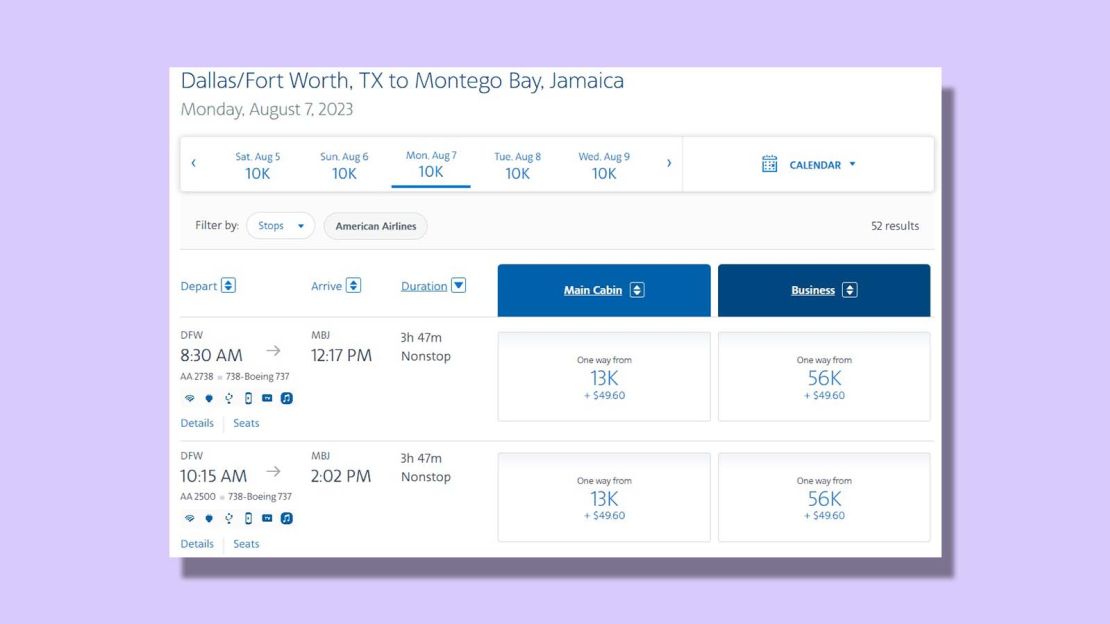Go to next dates with right chevron

pos(668,163)
